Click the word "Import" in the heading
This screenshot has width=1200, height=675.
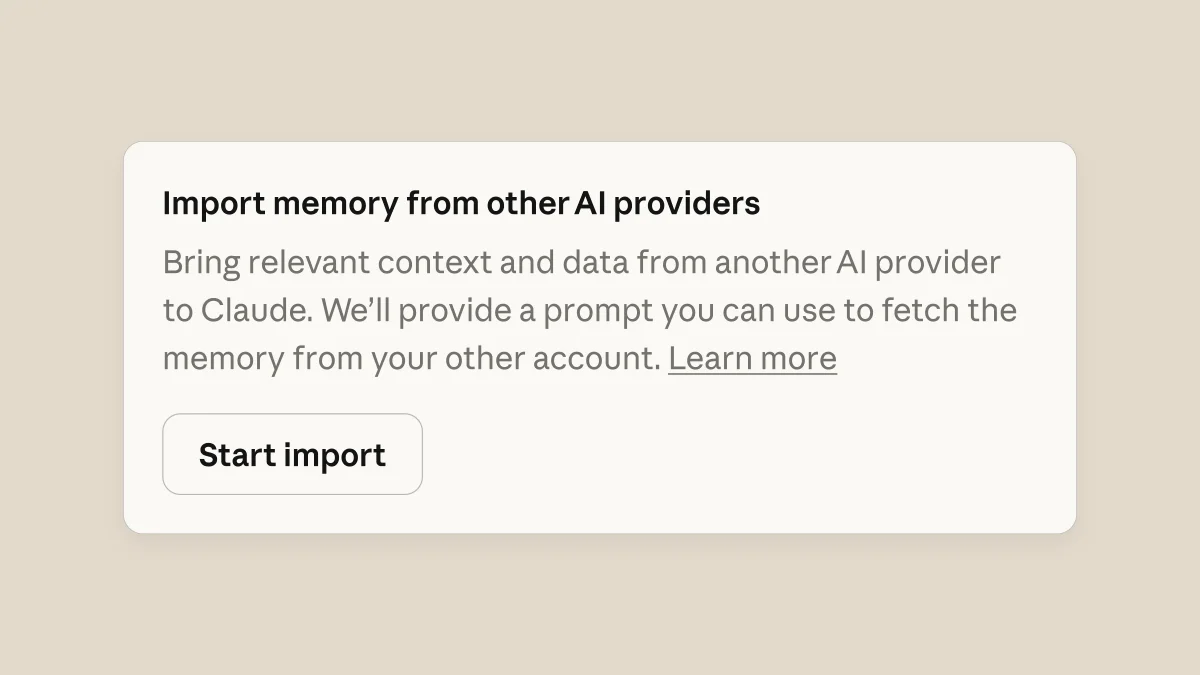[x=212, y=204]
